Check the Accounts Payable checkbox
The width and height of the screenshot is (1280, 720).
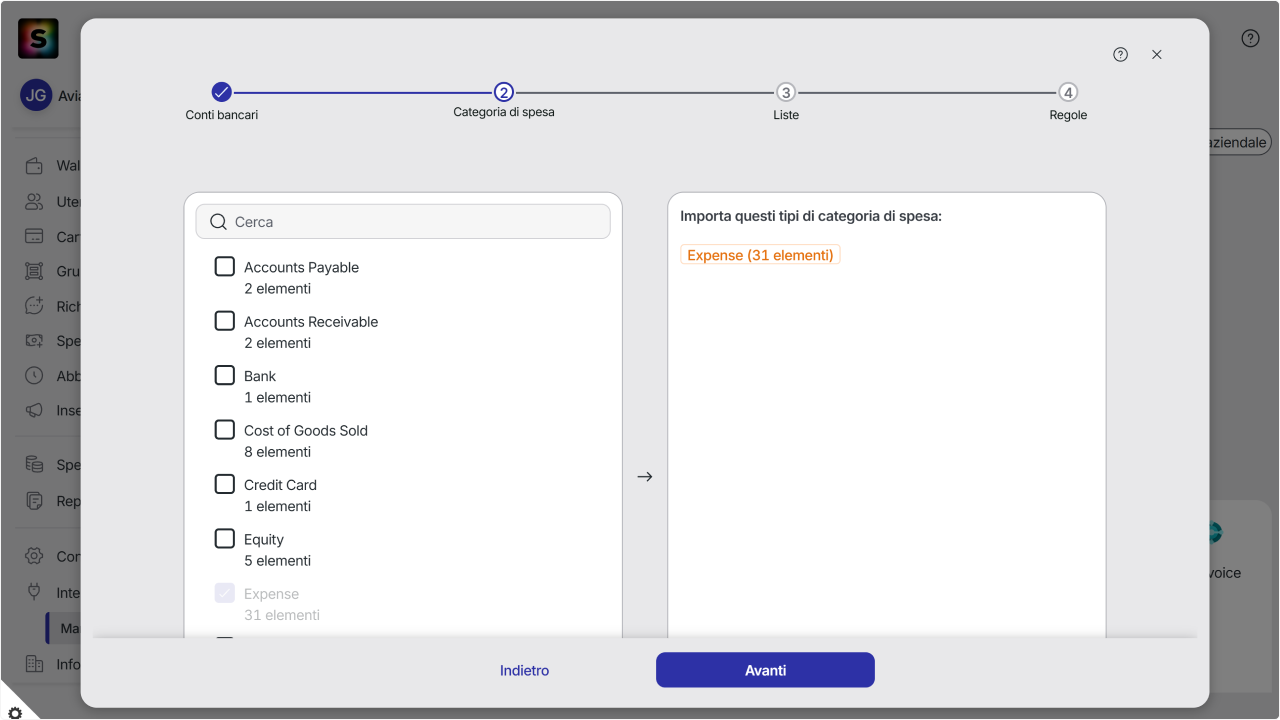225,267
